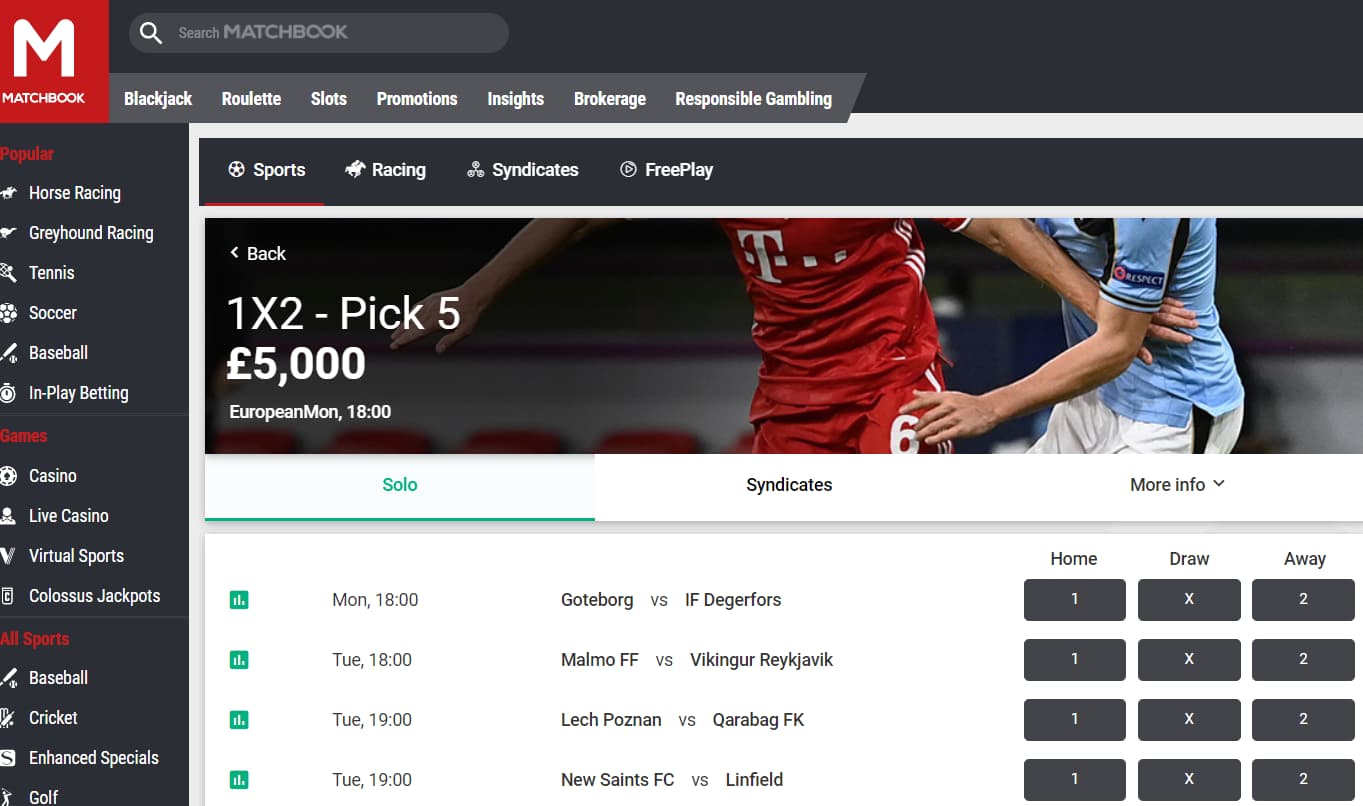Toggle Draw pick for Malmo FF match
The image size is (1363, 806).
tap(1189, 660)
